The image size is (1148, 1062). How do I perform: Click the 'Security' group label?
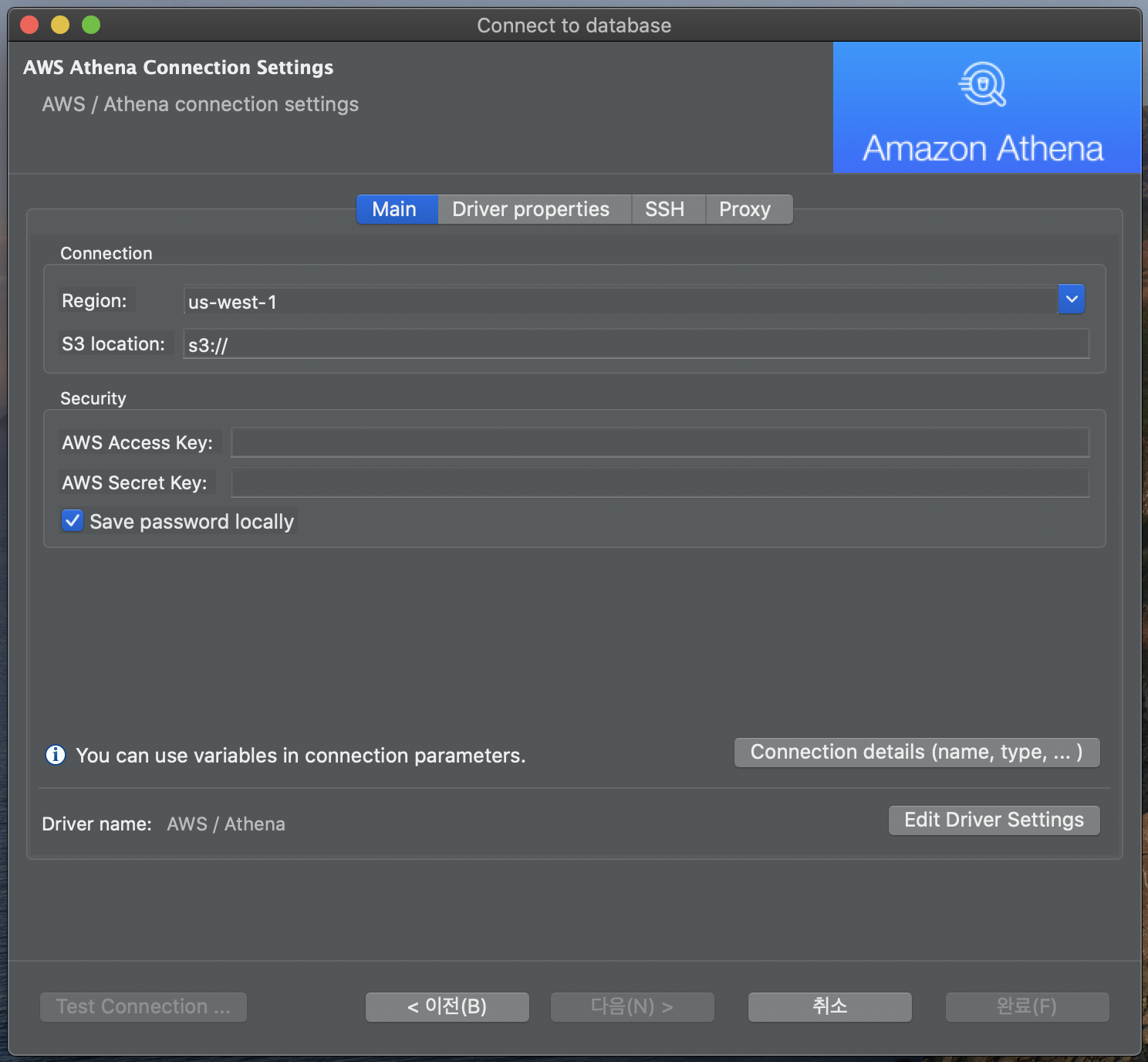point(93,398)
